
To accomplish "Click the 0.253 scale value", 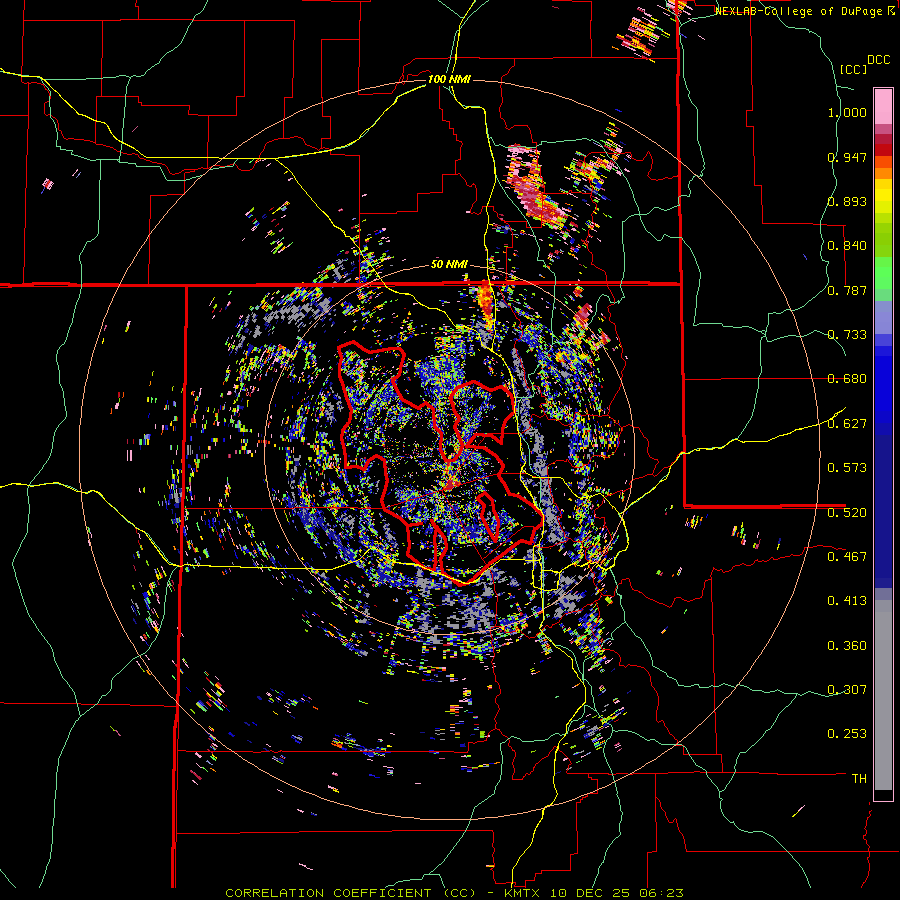I will click(847, 734).
